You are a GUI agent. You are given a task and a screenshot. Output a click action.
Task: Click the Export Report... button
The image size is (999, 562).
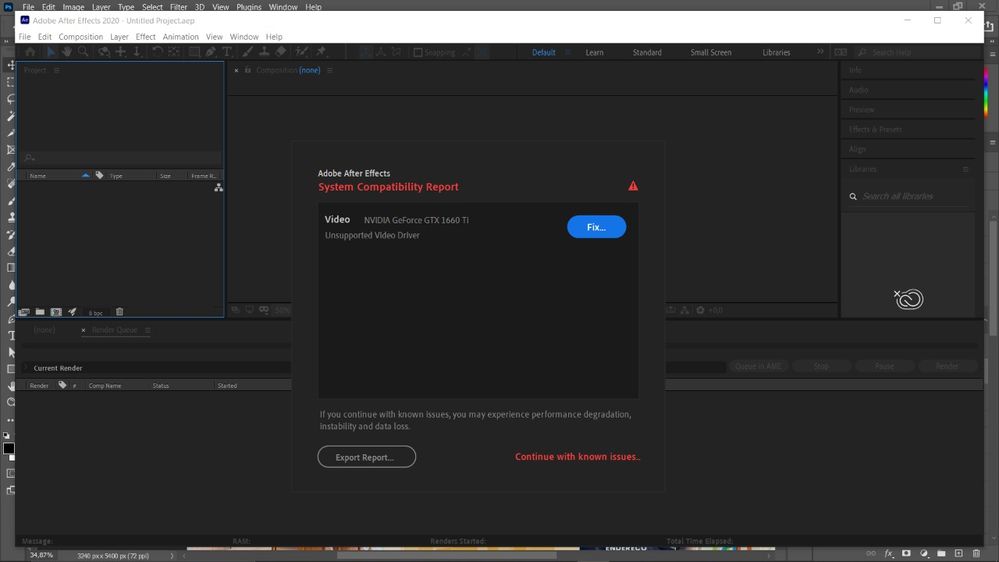pyautogui.click(x=366, y=457)
